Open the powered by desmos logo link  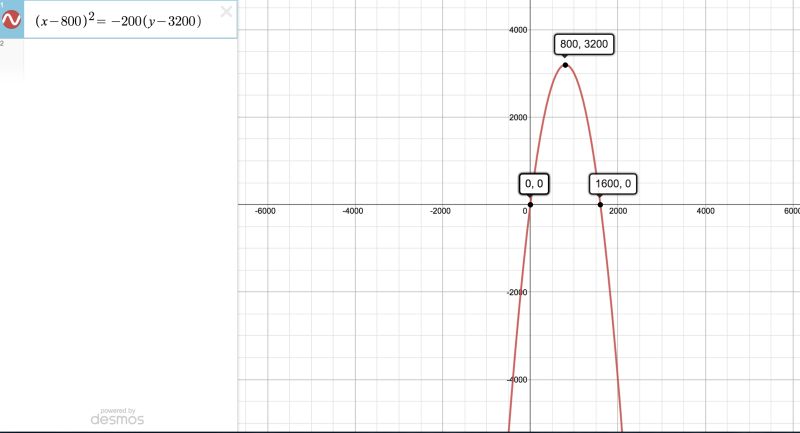117,417
